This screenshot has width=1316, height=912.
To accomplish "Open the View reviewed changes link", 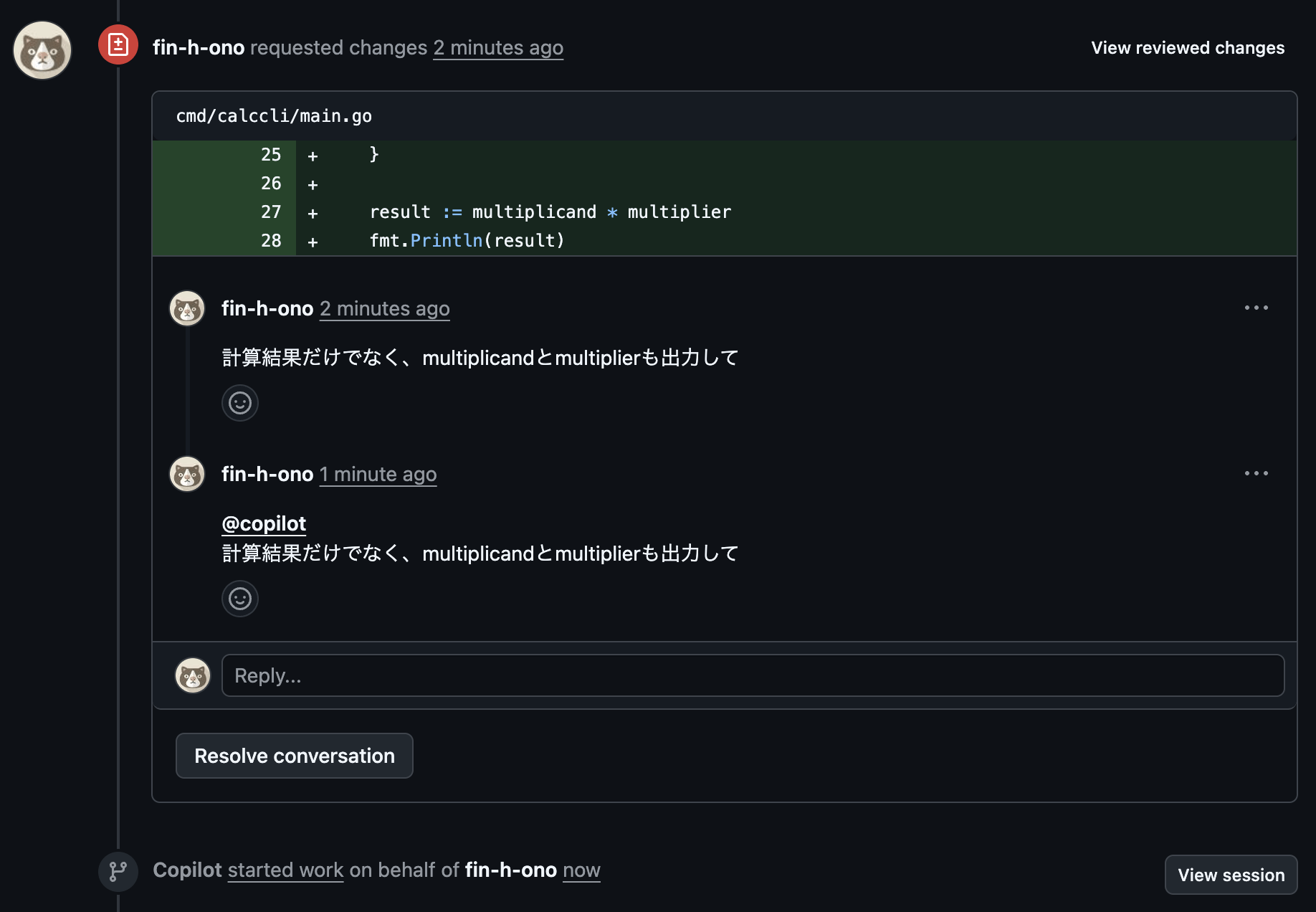I will click(x=1187, y=48).
